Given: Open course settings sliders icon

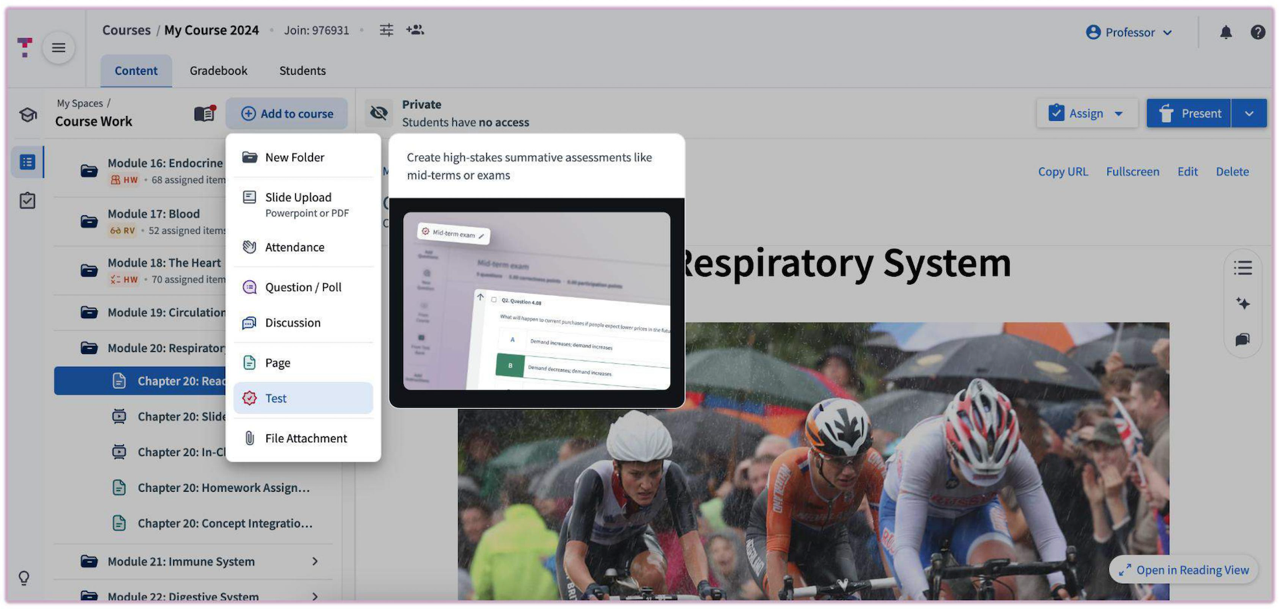Looking at the screenshot, I should pyautogui.click(x=386, y=31).
